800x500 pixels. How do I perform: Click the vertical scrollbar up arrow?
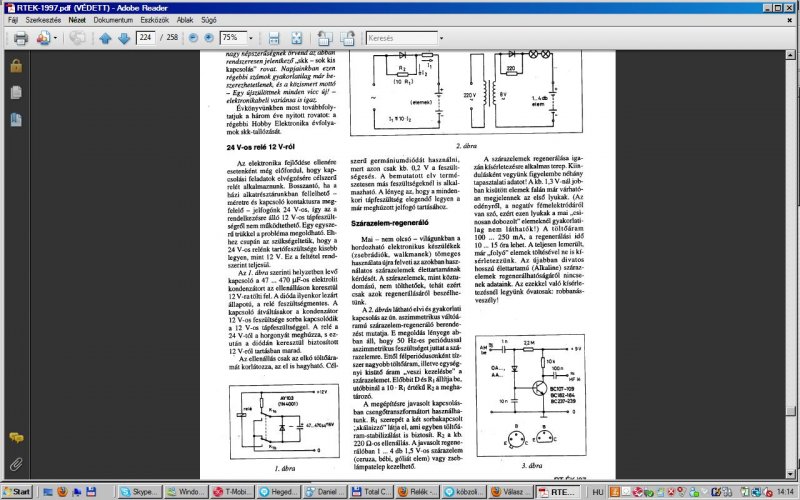click(790, 55)
